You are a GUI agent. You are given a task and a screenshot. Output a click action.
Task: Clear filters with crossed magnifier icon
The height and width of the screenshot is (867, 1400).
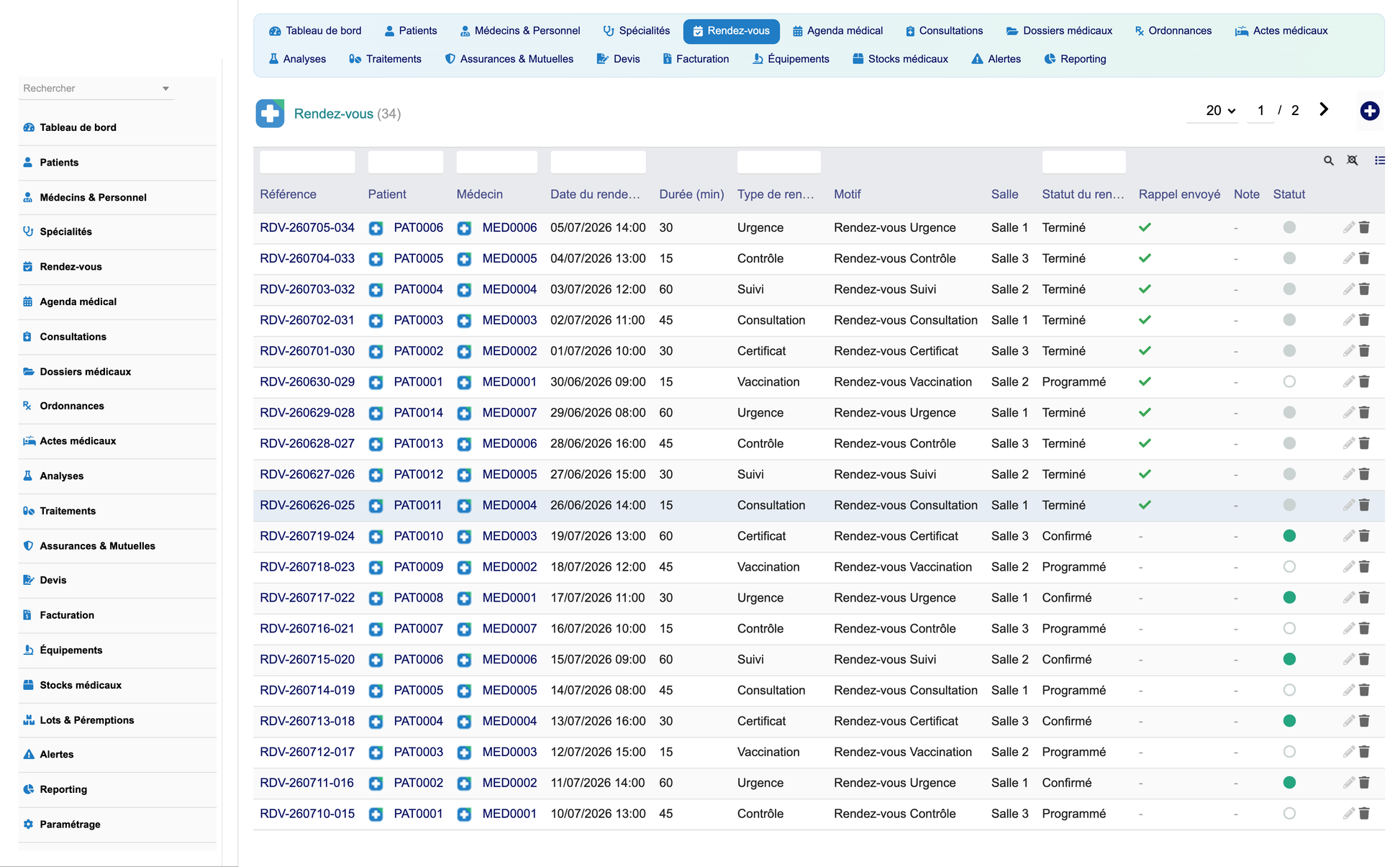1353,160
